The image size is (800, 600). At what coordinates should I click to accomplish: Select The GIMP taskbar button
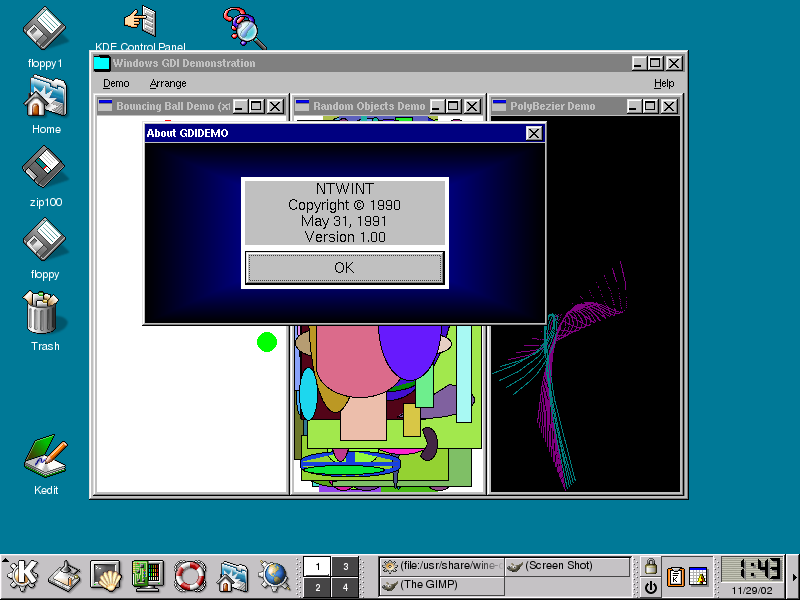(440, 585)
